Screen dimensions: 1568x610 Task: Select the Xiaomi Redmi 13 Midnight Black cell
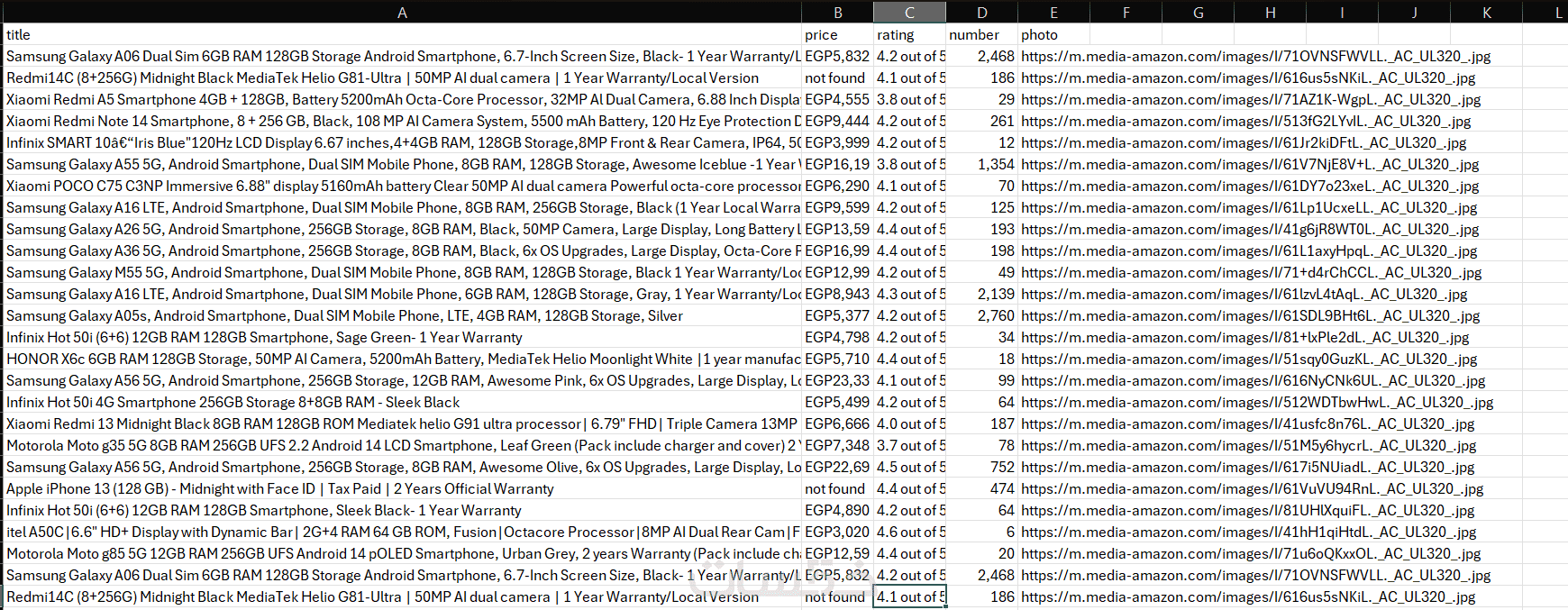click(403, 423)
